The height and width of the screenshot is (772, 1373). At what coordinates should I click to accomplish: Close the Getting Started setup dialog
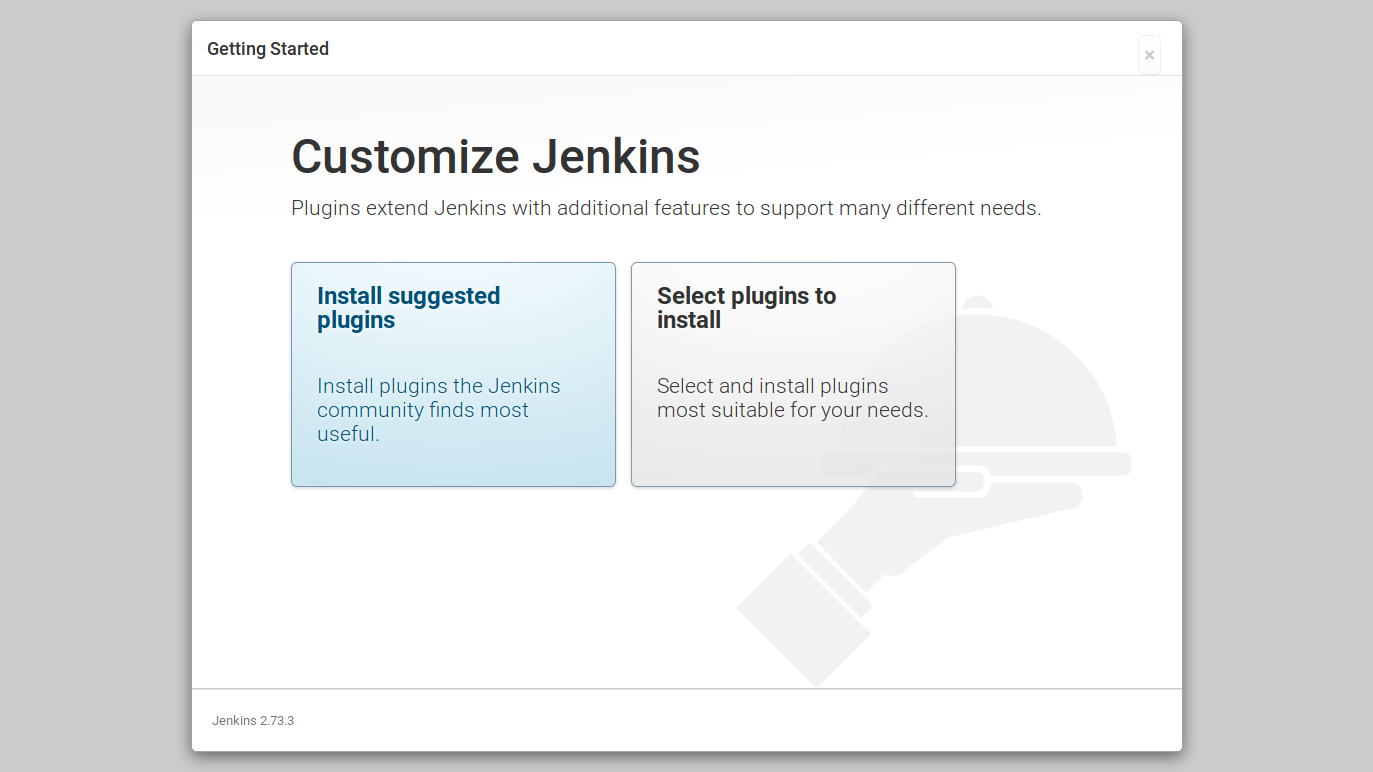pyautogui.click(x=1148, y=55)
